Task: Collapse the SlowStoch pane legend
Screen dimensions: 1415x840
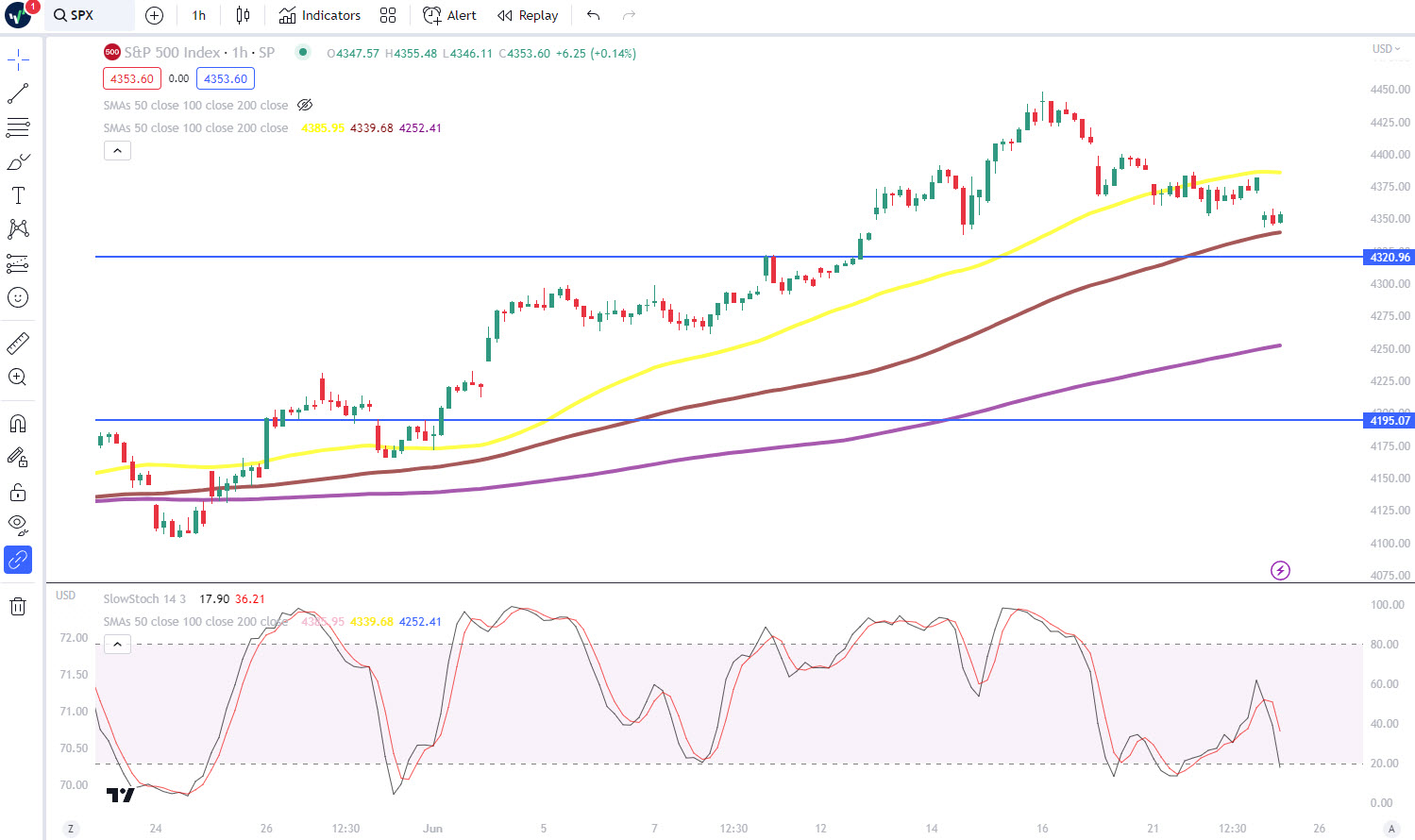Action: [x=117, y=644]
